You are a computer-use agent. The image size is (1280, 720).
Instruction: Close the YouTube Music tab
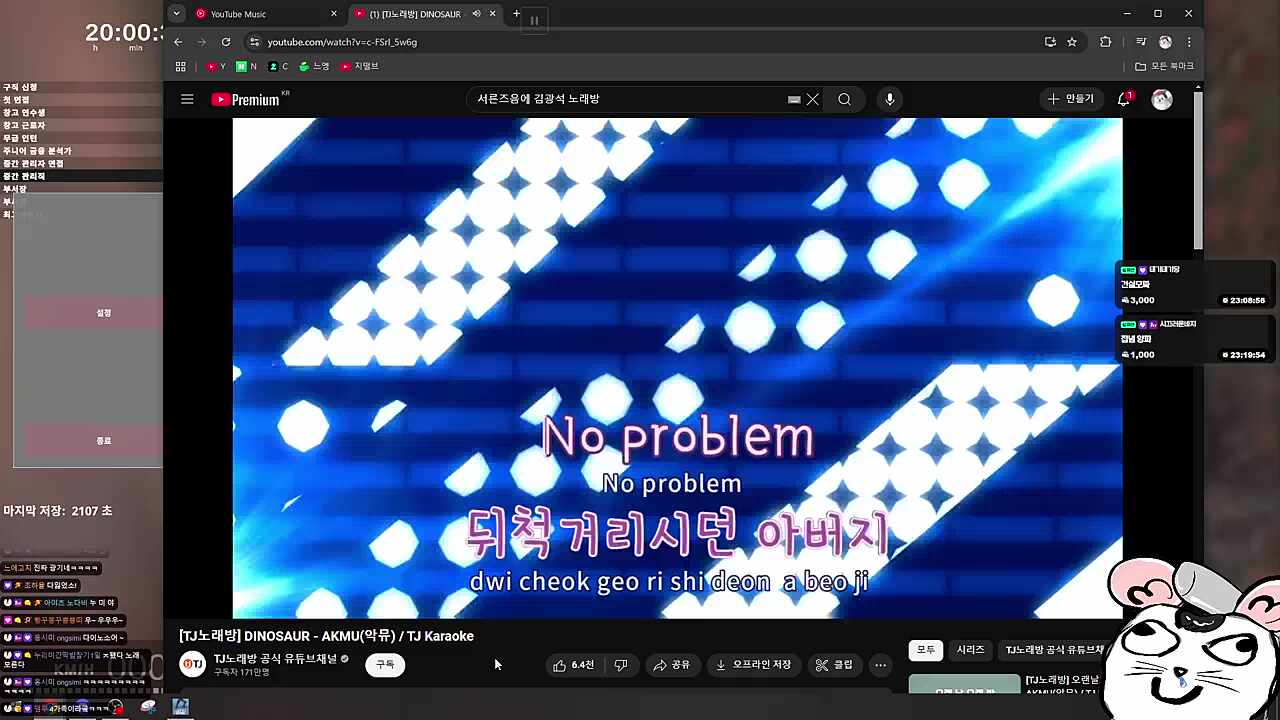coord(334,14)
